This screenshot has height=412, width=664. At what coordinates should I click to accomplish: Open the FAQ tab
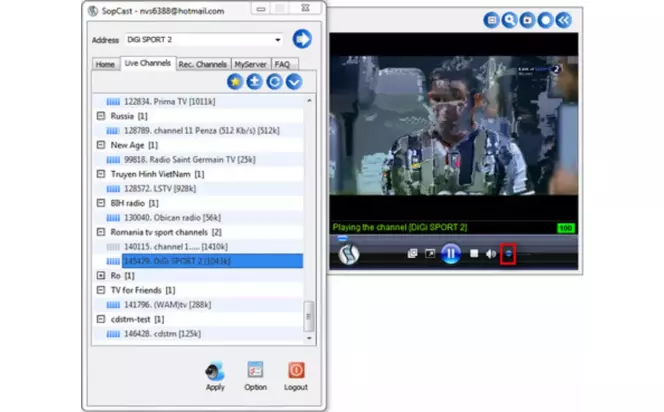tap(283, 64)
